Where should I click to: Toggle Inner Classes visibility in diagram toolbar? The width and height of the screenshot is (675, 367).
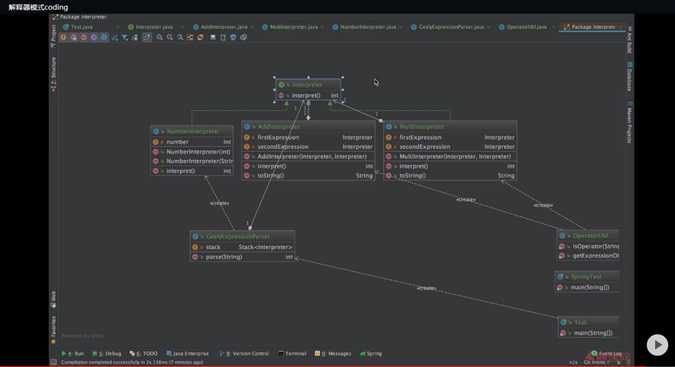(x=104, y=37)
